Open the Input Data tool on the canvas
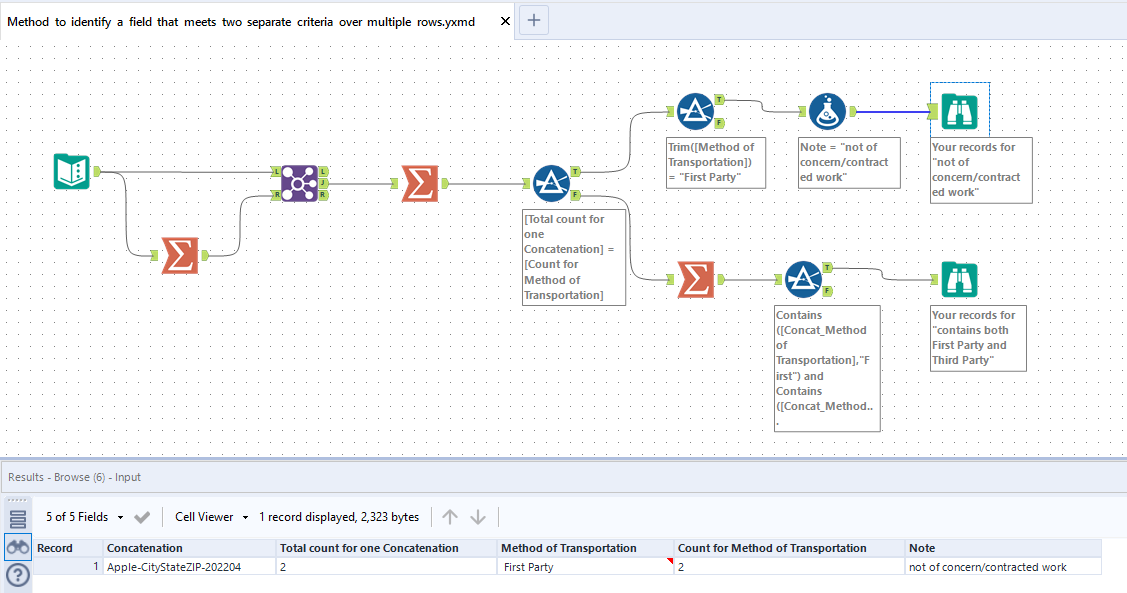Viewport: 1127px width, 593px height. [x=70, y=171]
